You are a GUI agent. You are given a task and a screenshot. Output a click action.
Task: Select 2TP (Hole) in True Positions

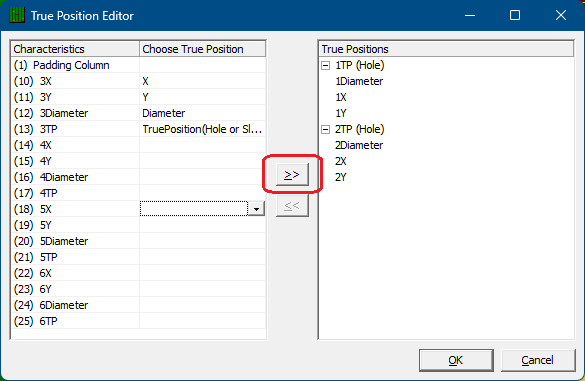click(x=359, y=129)
